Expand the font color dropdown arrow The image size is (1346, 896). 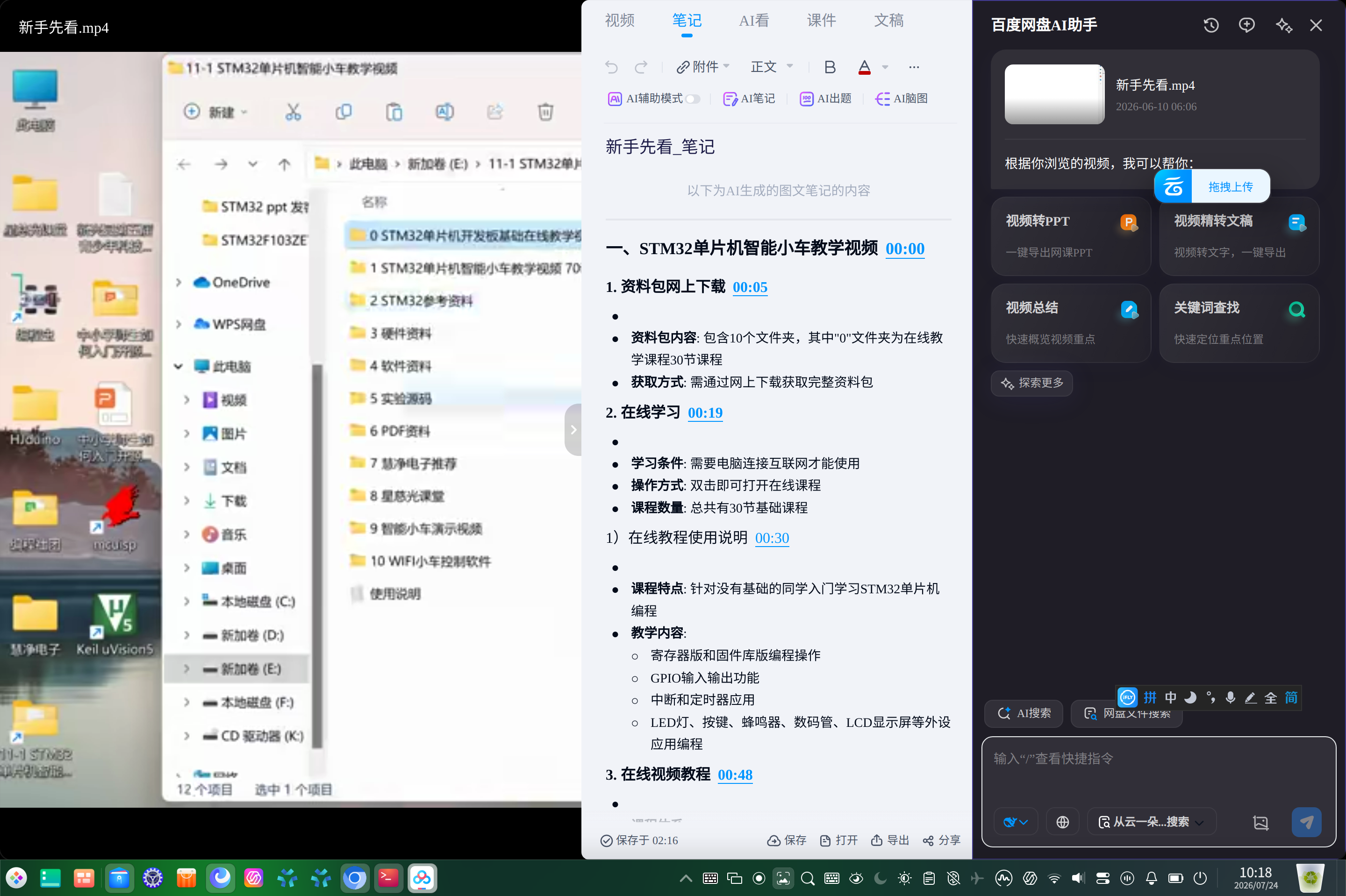point(885,67)
